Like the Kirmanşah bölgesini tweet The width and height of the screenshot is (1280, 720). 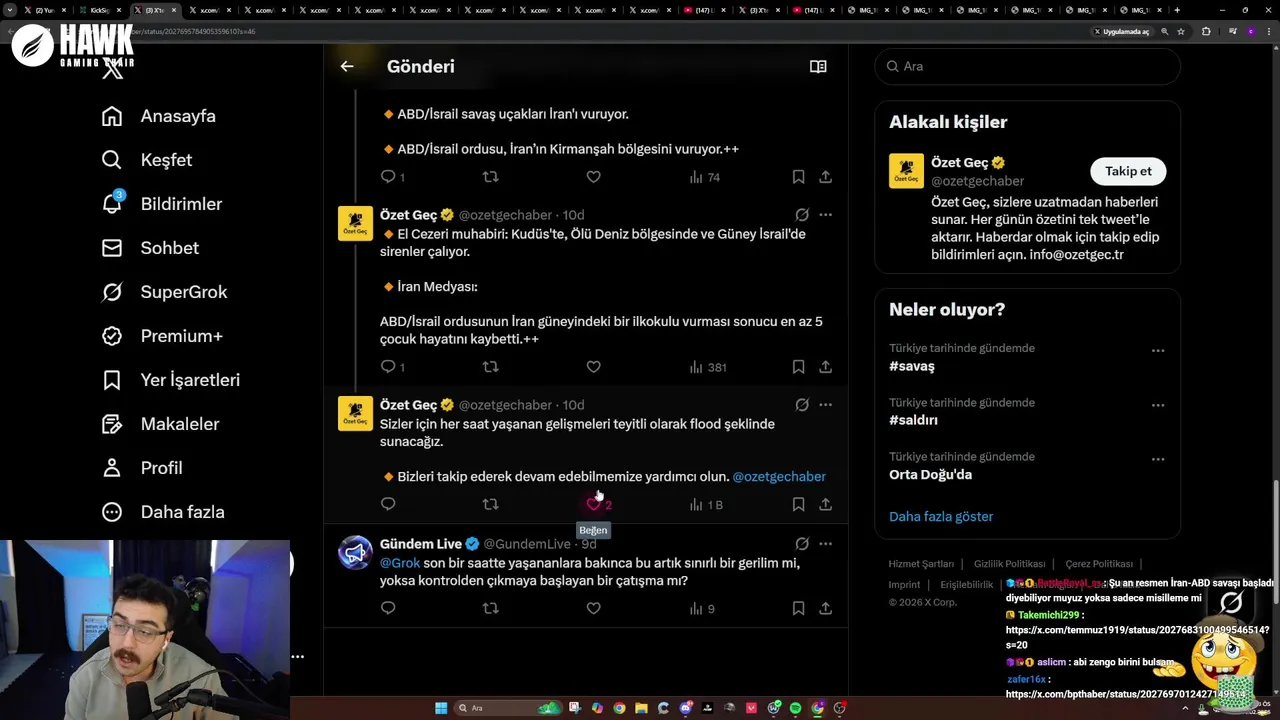point(593,177)
